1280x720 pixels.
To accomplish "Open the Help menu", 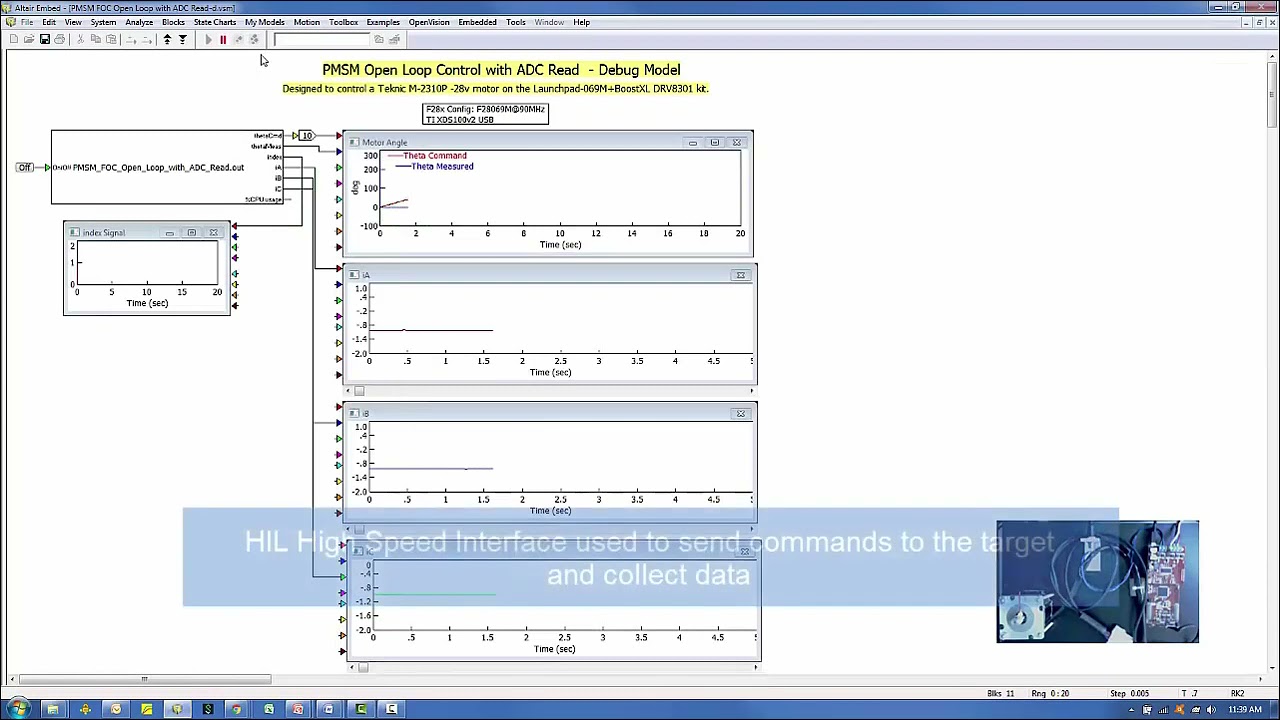I will (x=581, y=22).
